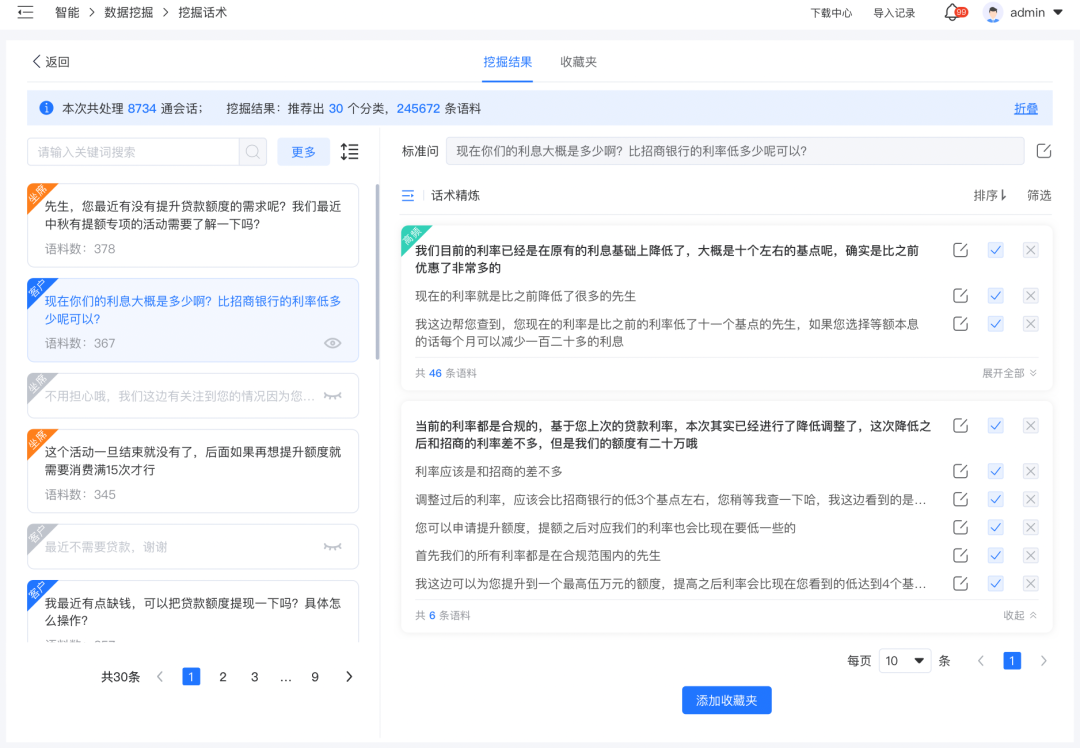Click the 添加收藏夹 button
Viewport: 1080px width, 748px height.
tap(727, 700)
